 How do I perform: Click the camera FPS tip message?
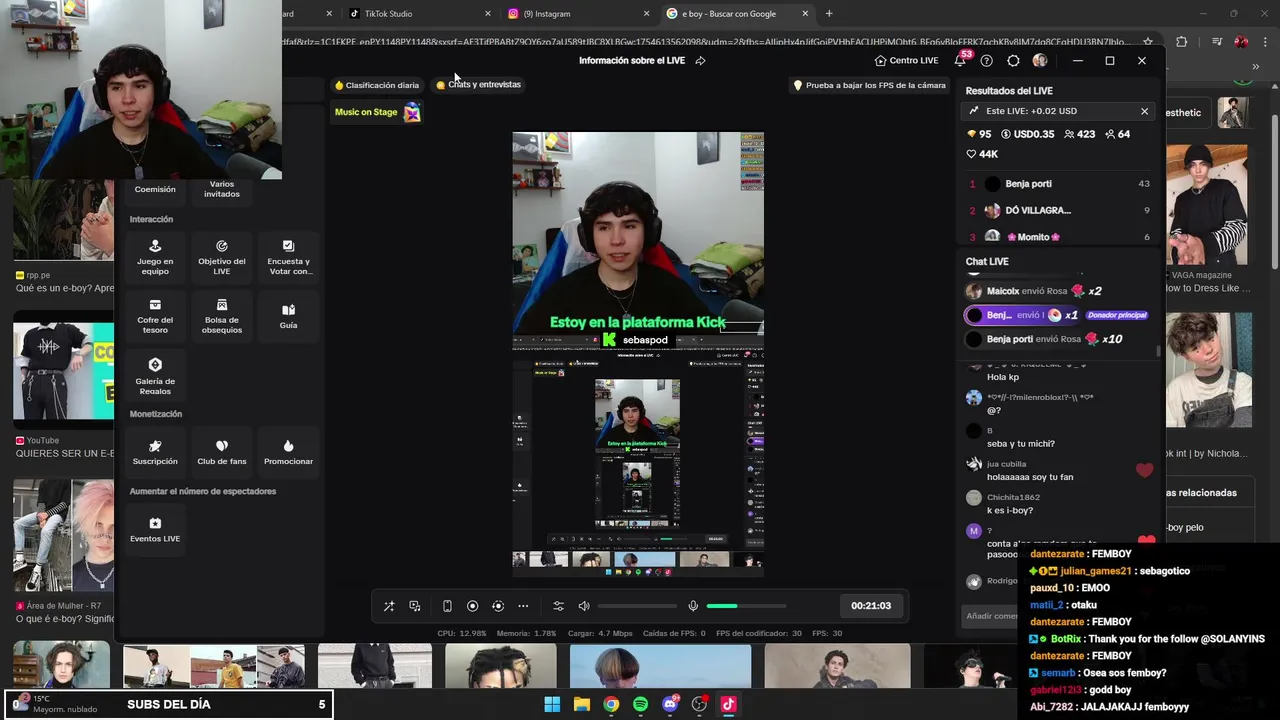tap(869, 85)
